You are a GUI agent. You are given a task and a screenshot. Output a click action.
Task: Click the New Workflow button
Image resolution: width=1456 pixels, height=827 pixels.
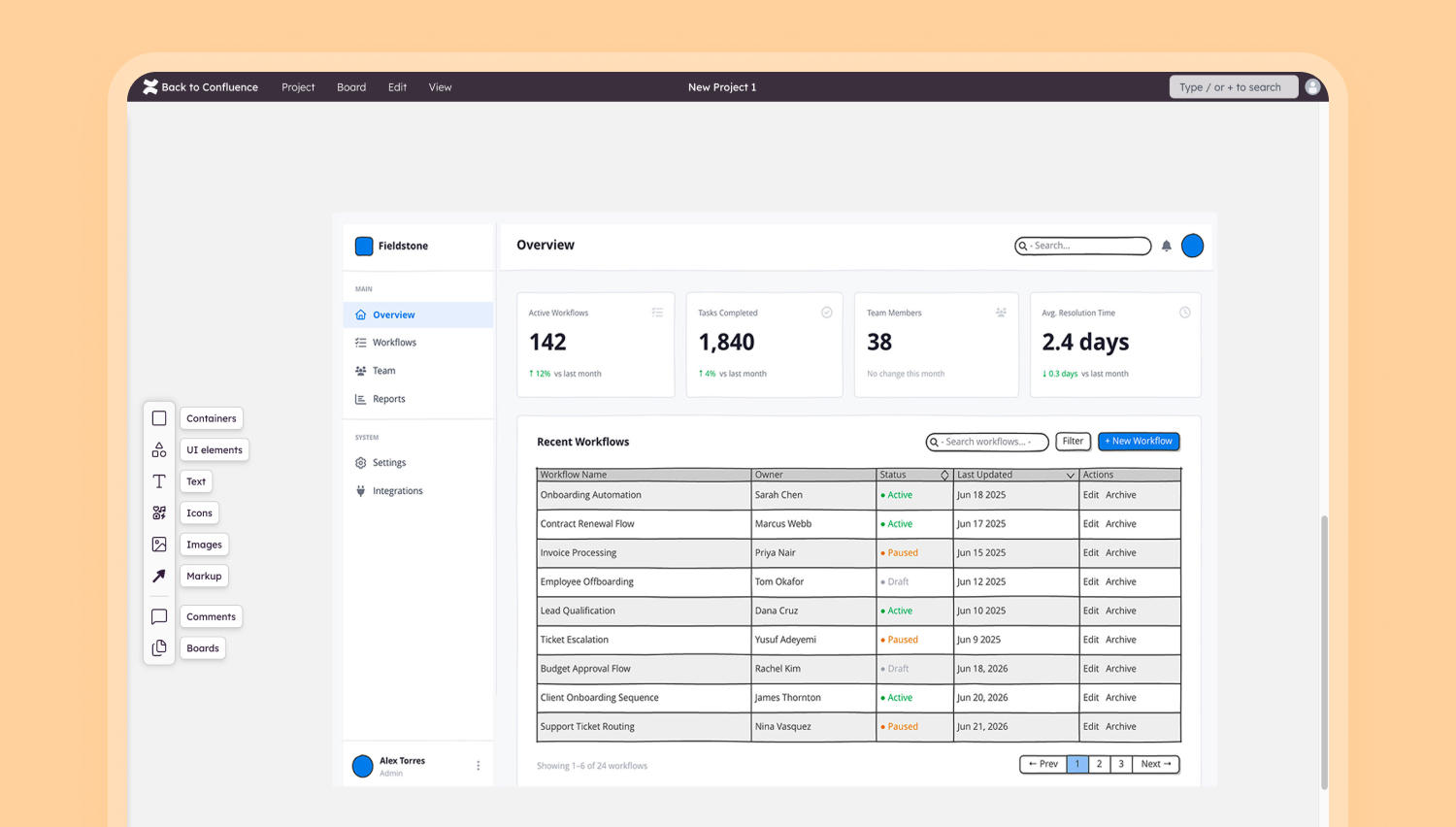point(1139,441)
